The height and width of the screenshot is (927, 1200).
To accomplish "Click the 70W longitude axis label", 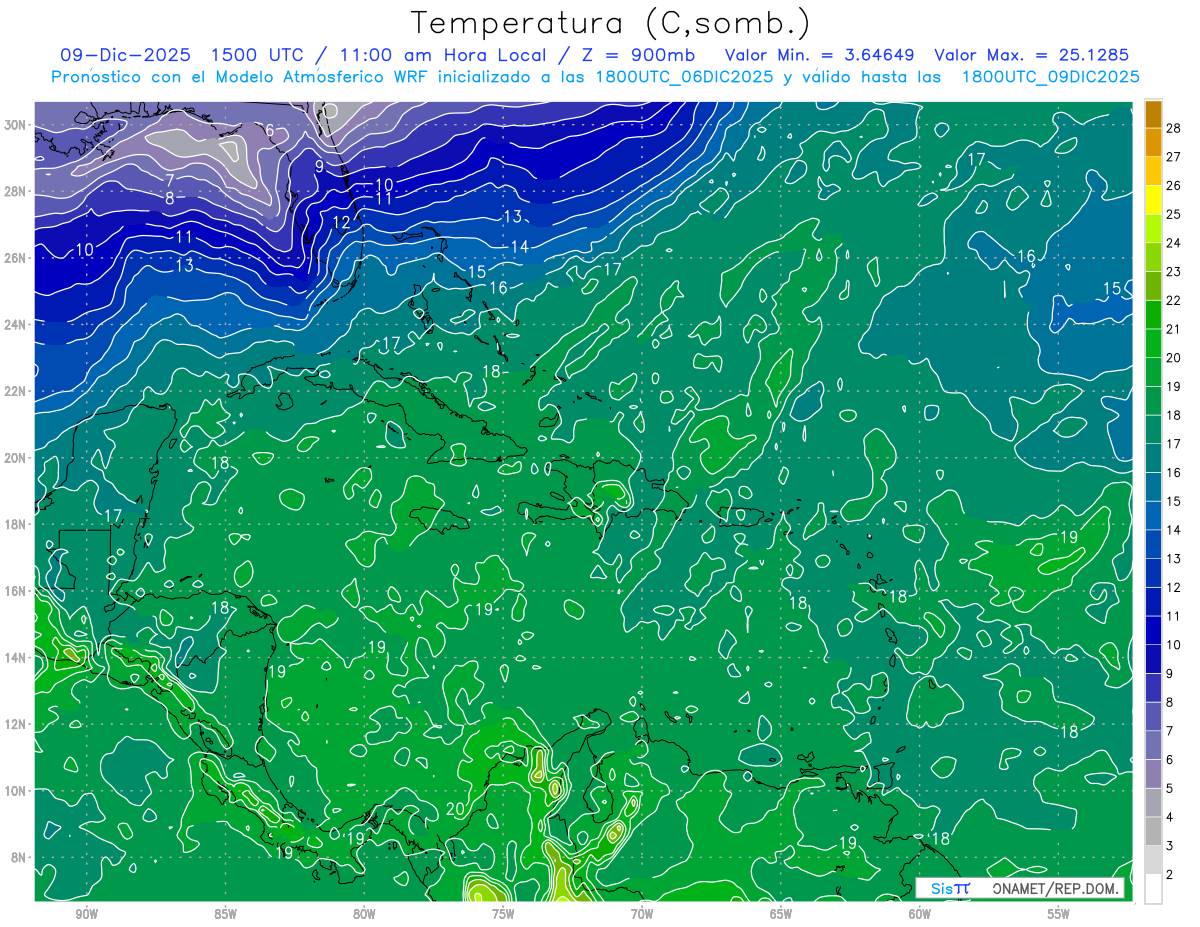I will (x=642, y=914).
